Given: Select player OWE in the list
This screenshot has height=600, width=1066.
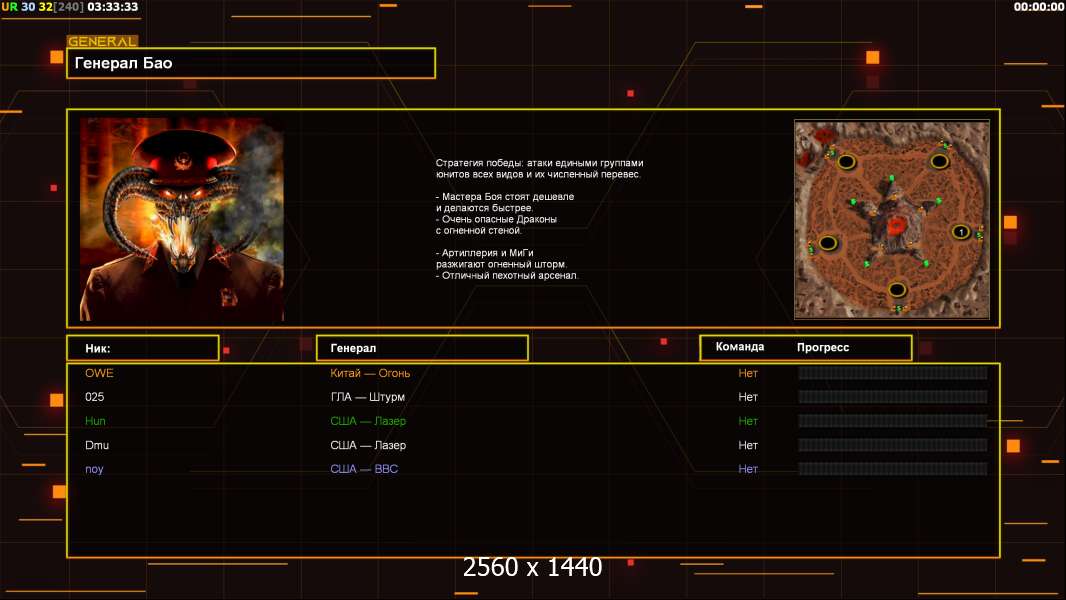Looking at the screenshot, I should click(99, 373).
